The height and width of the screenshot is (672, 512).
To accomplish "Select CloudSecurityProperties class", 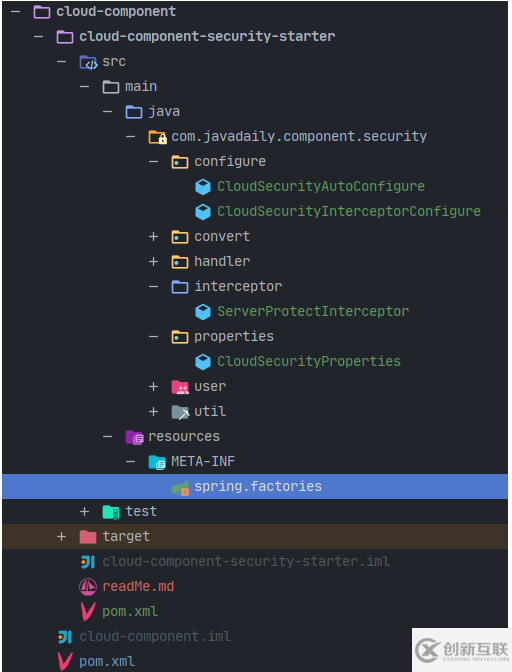I will [x=309, y=361].
